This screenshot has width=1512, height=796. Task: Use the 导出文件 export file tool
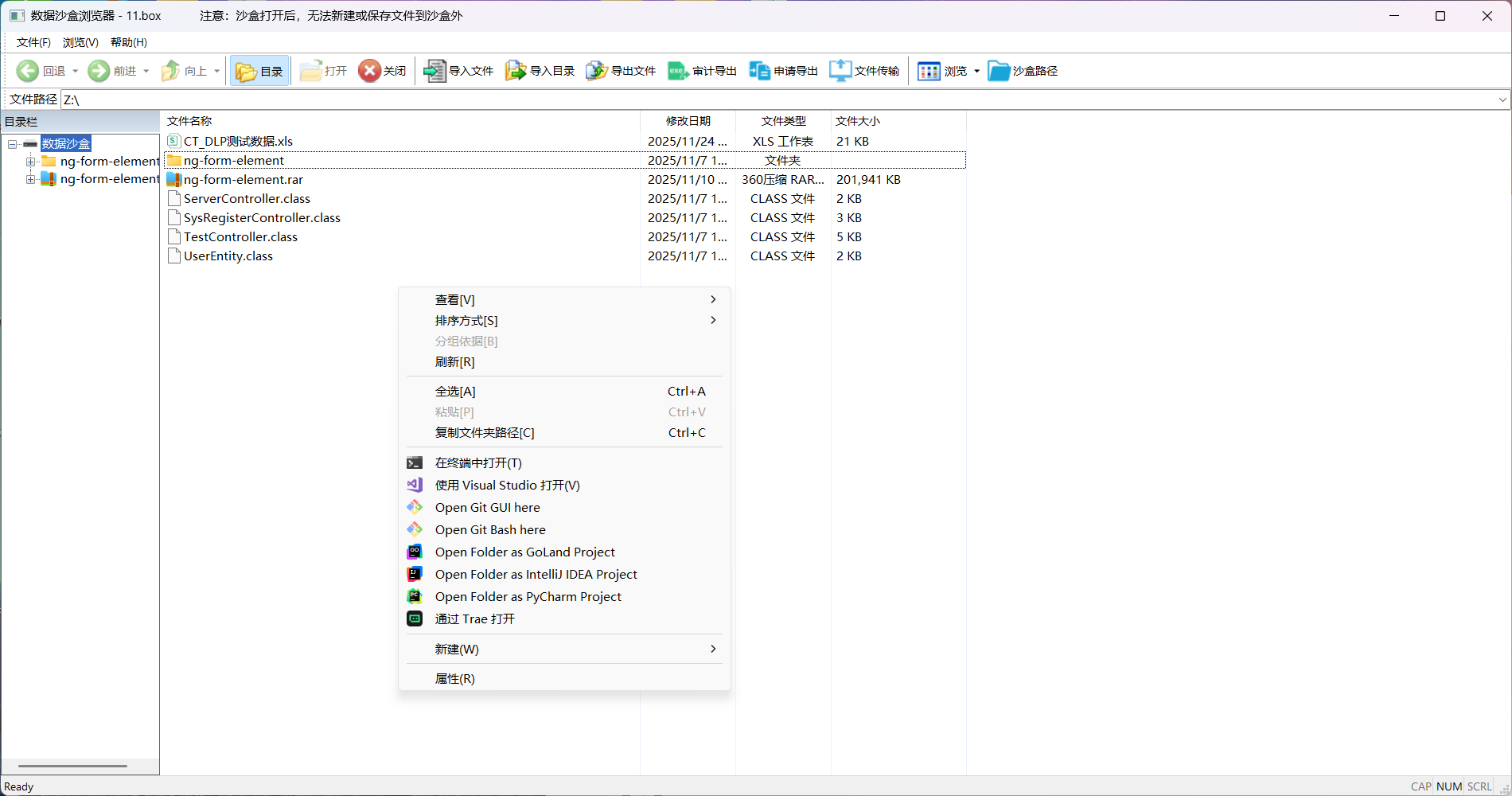point(620,70)
